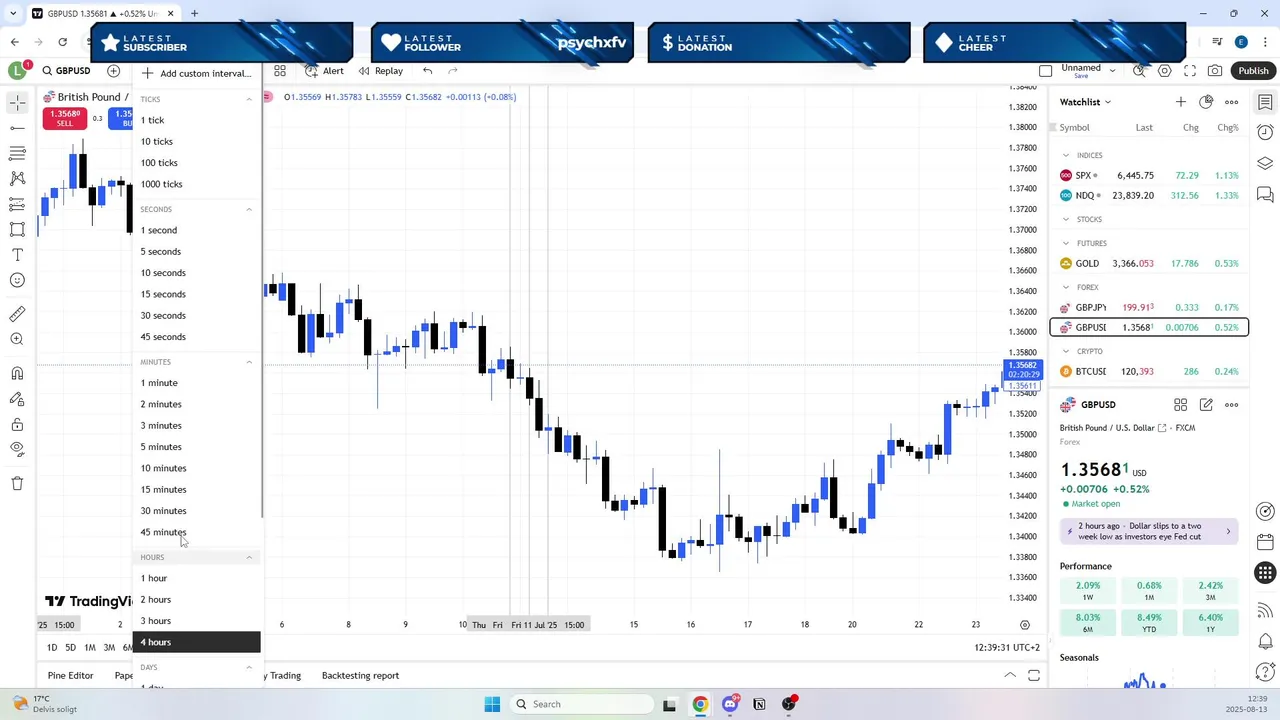This screenshot has height=720, width=1280.
Task: Start bar Replay mode
Action: 381,71
